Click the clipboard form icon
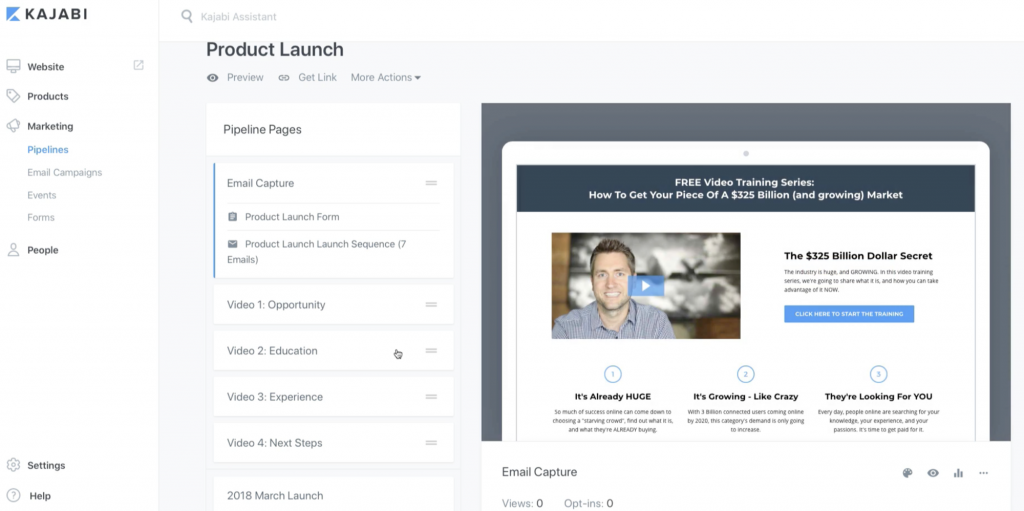Image resolution: width=1024 pixels, height=511 pixels. 232,216
